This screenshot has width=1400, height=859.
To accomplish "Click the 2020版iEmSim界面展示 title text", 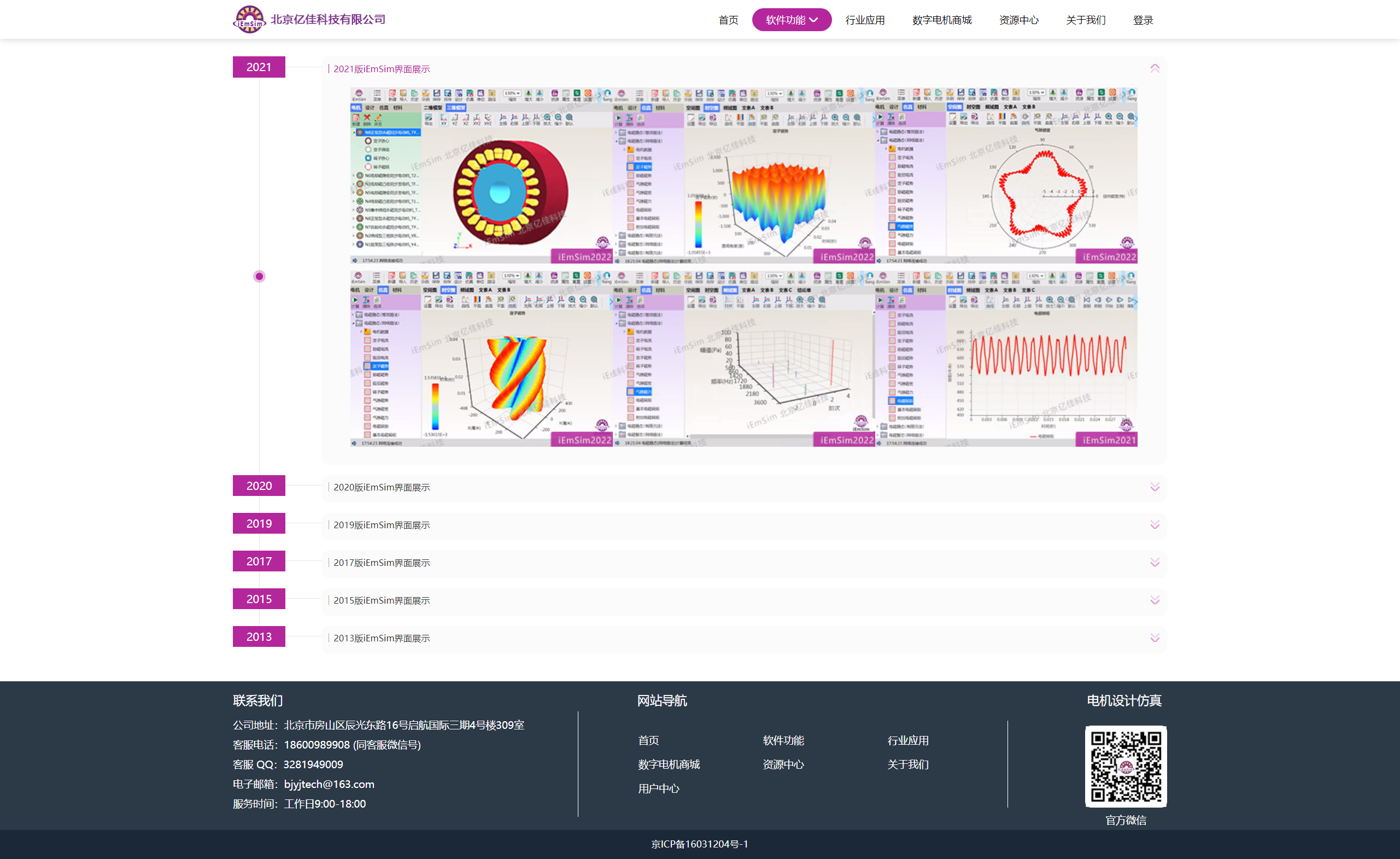I will (x=381, y=487).
